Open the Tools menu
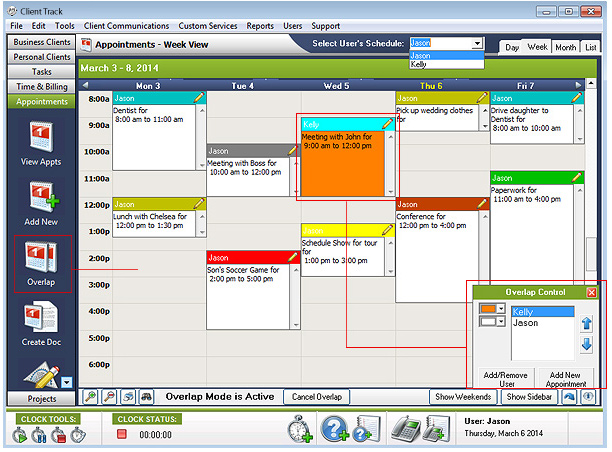 64,26
